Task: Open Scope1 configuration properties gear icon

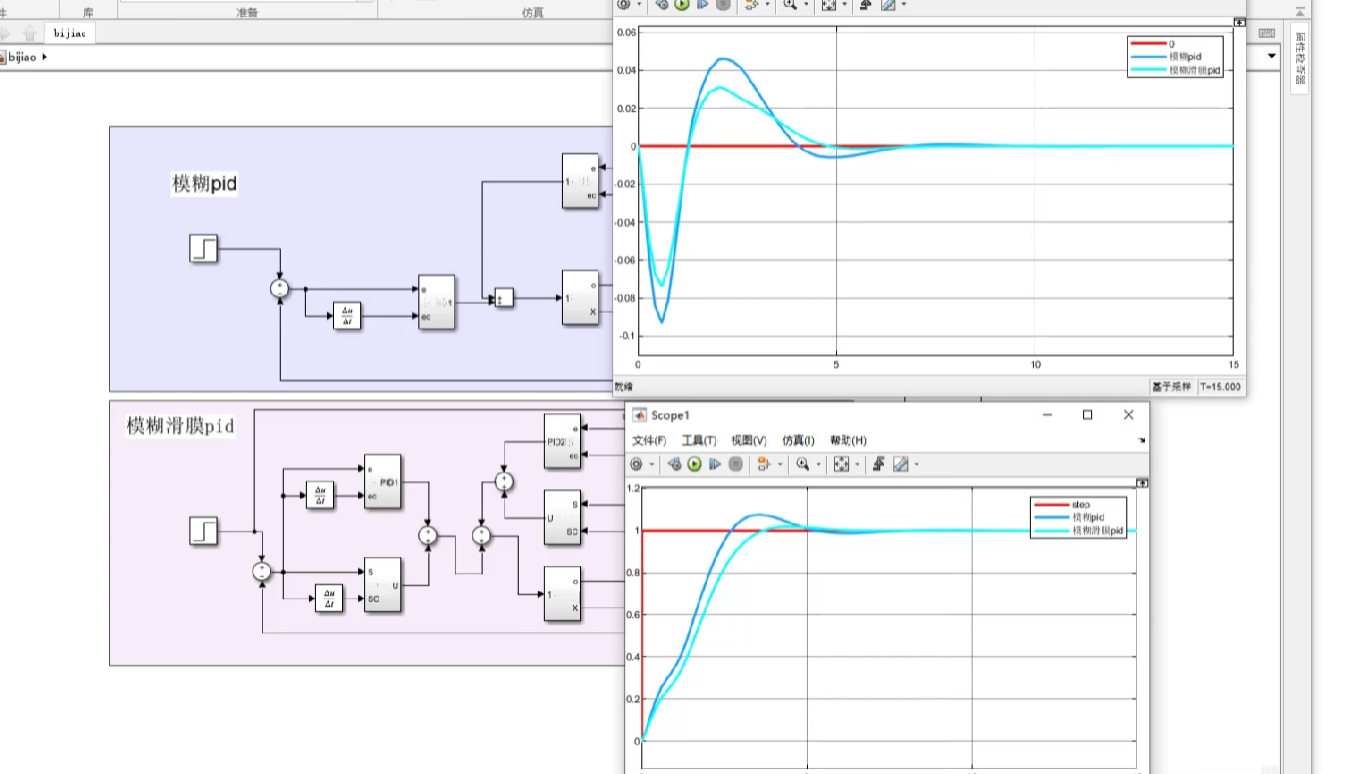Action: (636, 464)
